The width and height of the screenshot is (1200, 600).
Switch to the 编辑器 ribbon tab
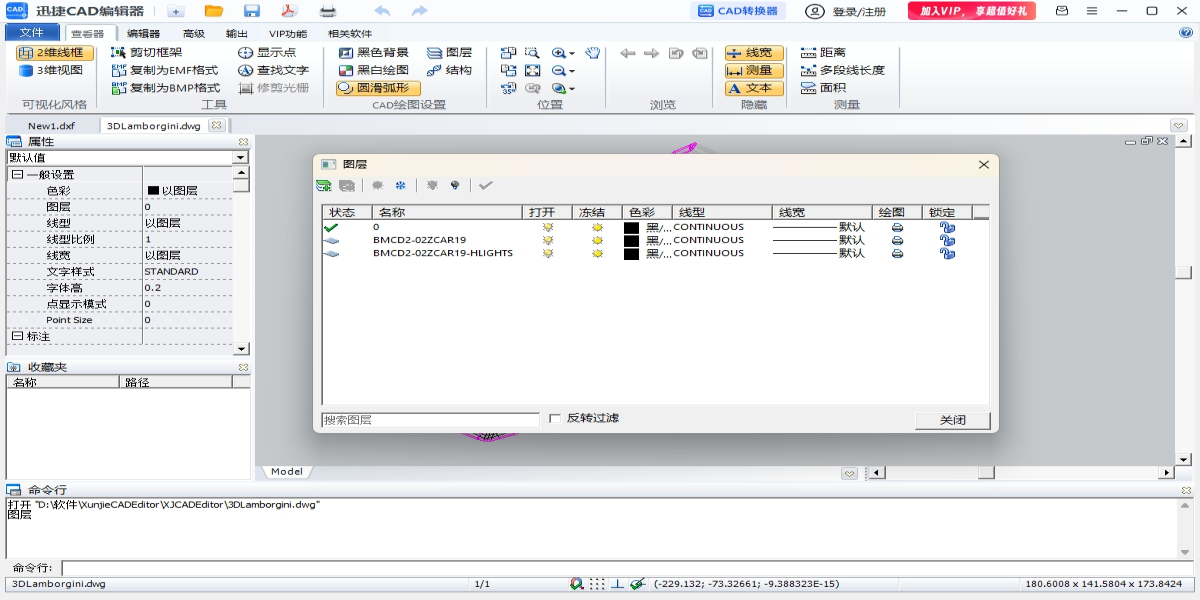143,33
